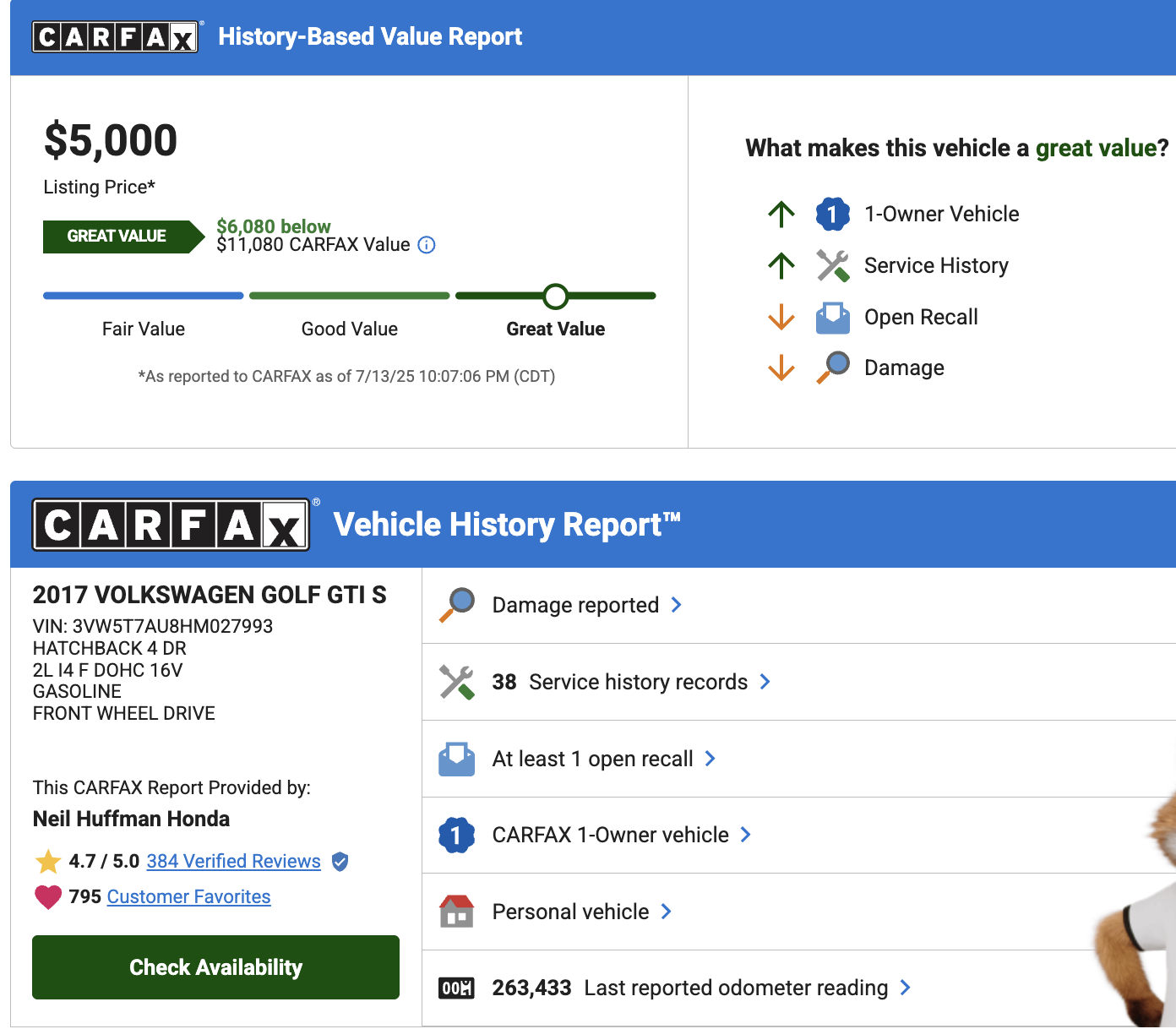Click the 1-Owner Vehicle badge icon in value factors
The width and height of the screenshot is (1176, 1029).
pyautogui.click(x=832, y=214)
